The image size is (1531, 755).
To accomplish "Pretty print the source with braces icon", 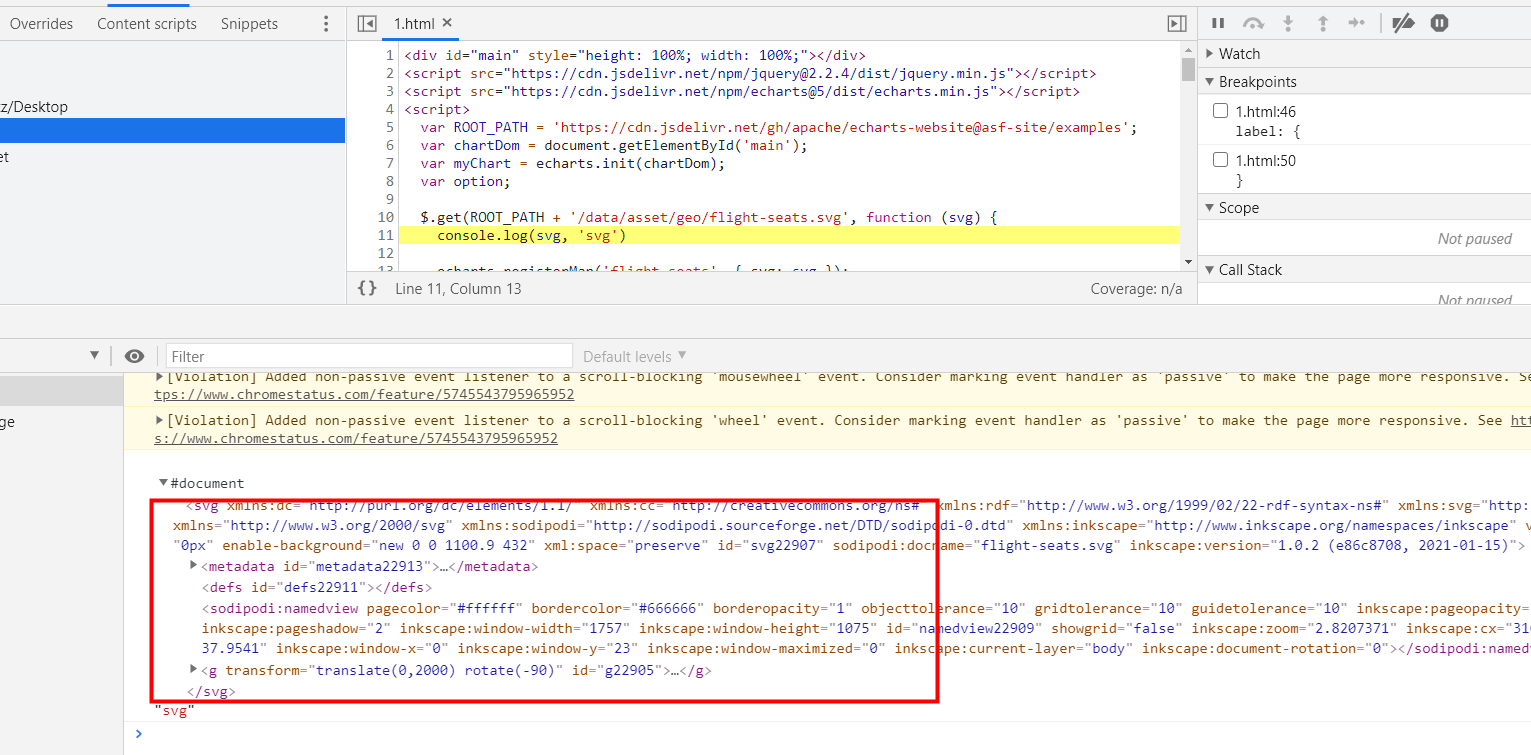I will click(367, 289).
